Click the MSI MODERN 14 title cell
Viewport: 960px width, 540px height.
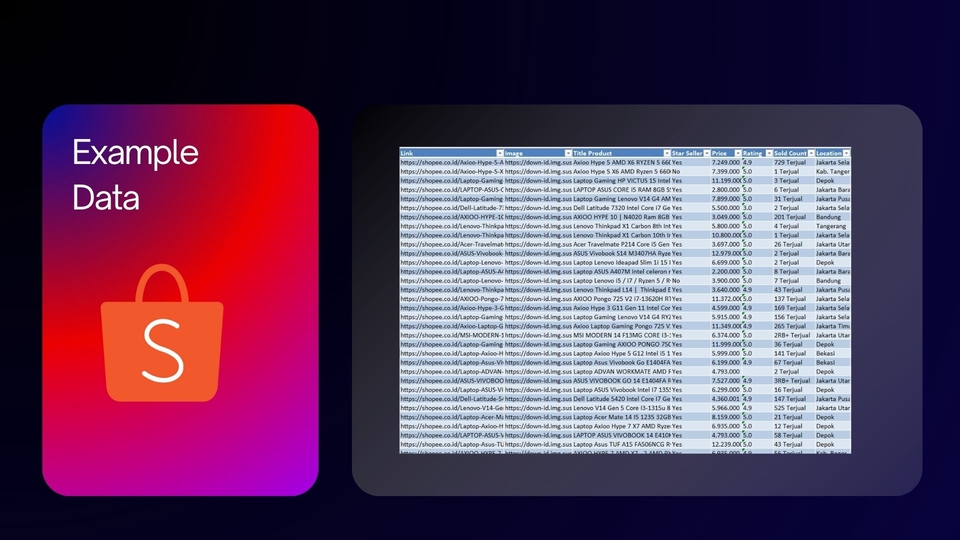click(620, 335)
